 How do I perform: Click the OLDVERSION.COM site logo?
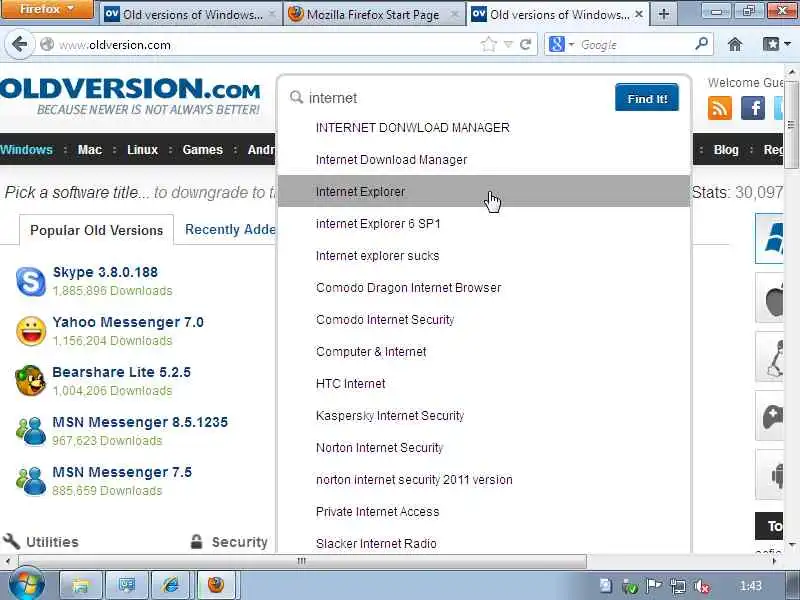pyautogui.click(x=131, y=96)
